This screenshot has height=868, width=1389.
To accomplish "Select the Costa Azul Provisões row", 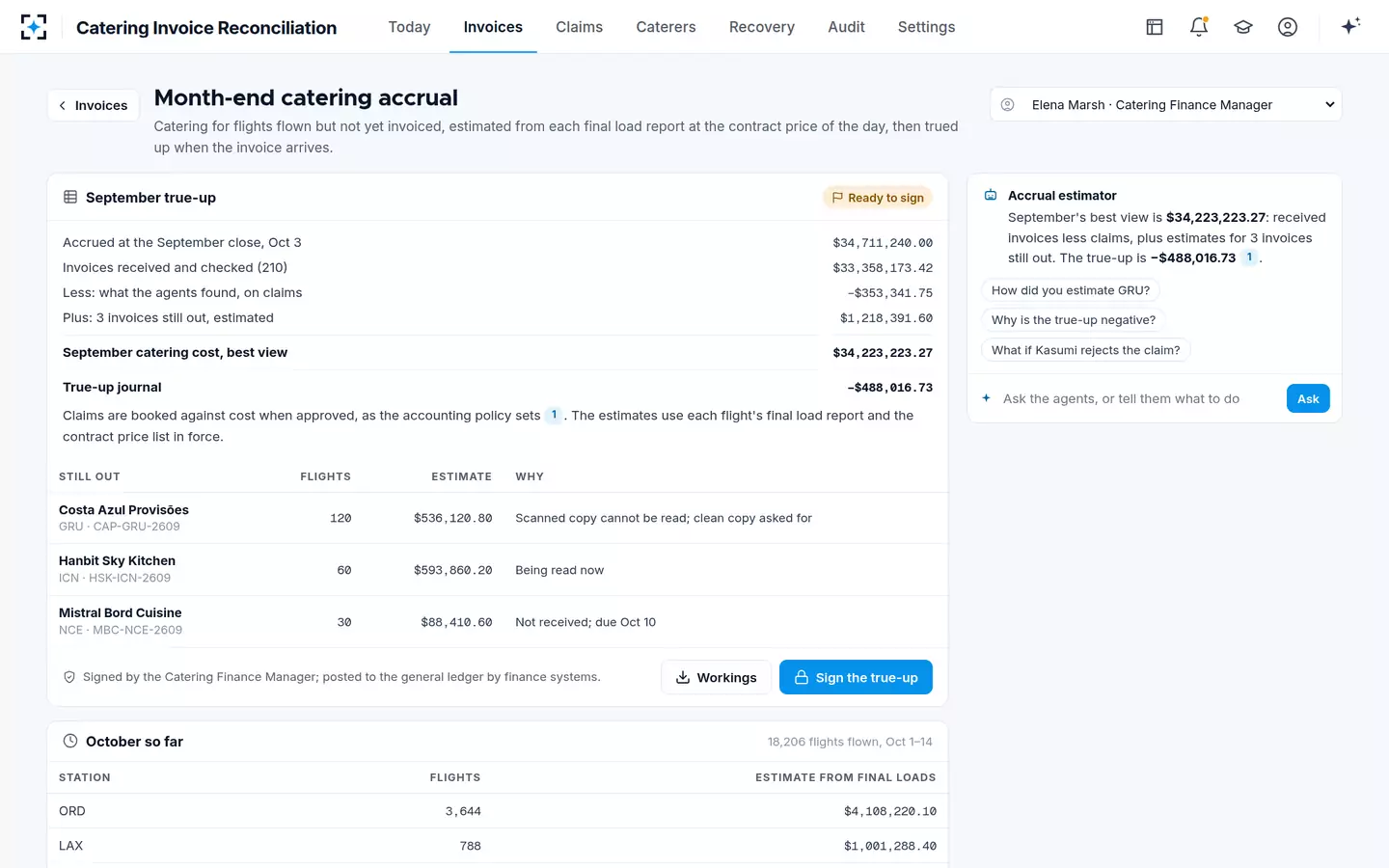I will pyautogui.click(x=498, y=518).
